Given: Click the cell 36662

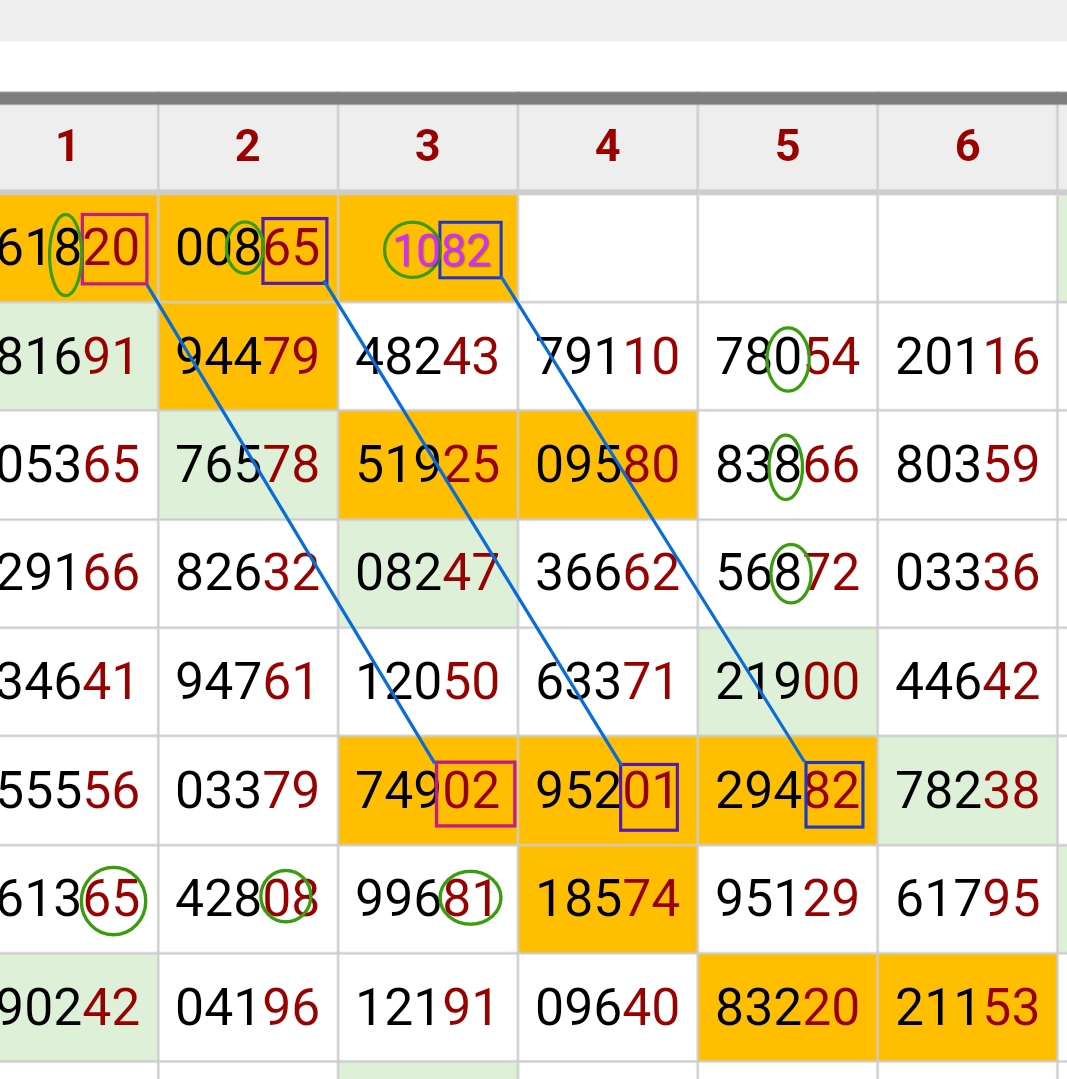Looking at the screenshot, I should click(608, 573).
